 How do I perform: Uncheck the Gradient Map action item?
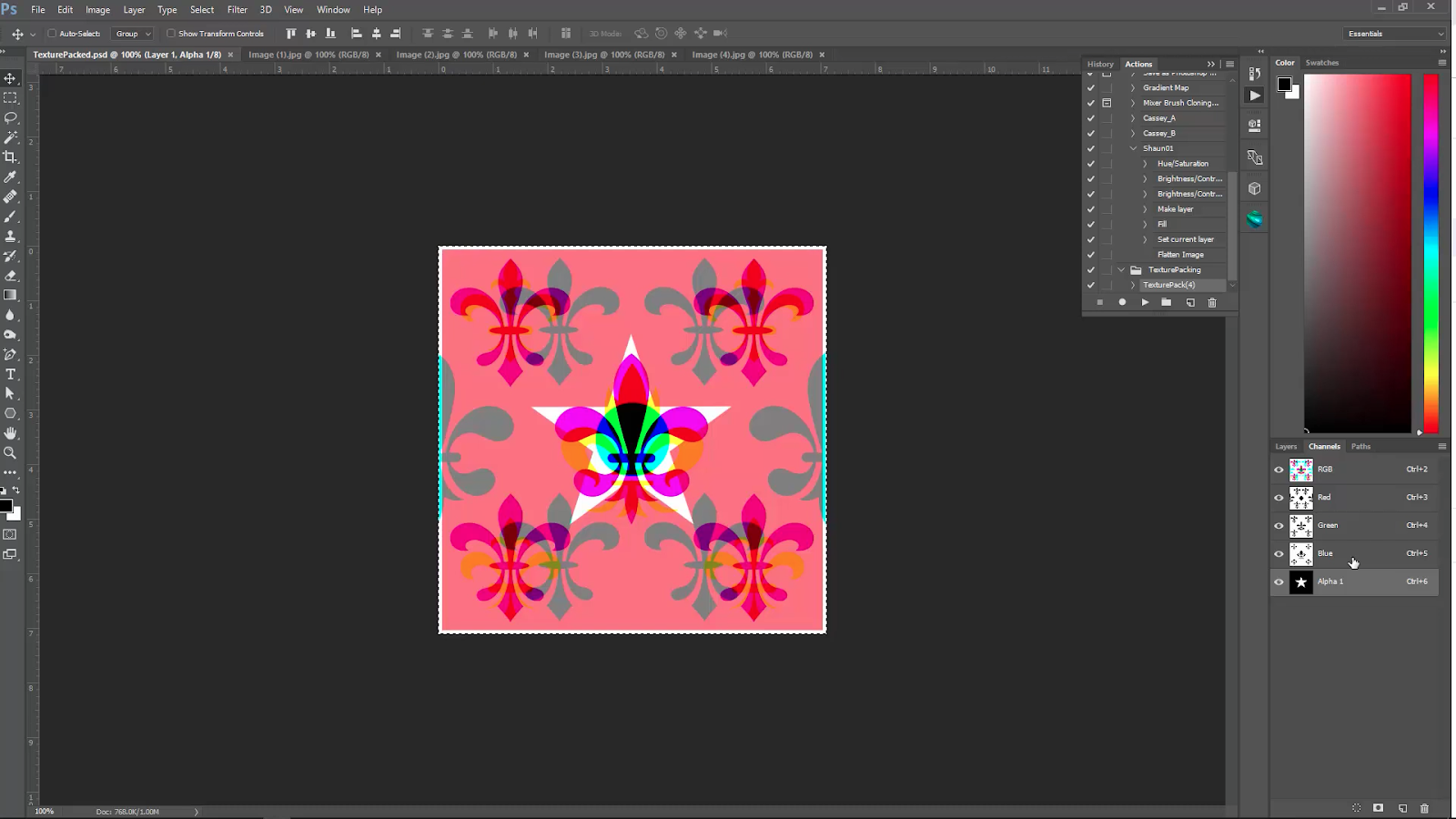(x=1090, y=87)
